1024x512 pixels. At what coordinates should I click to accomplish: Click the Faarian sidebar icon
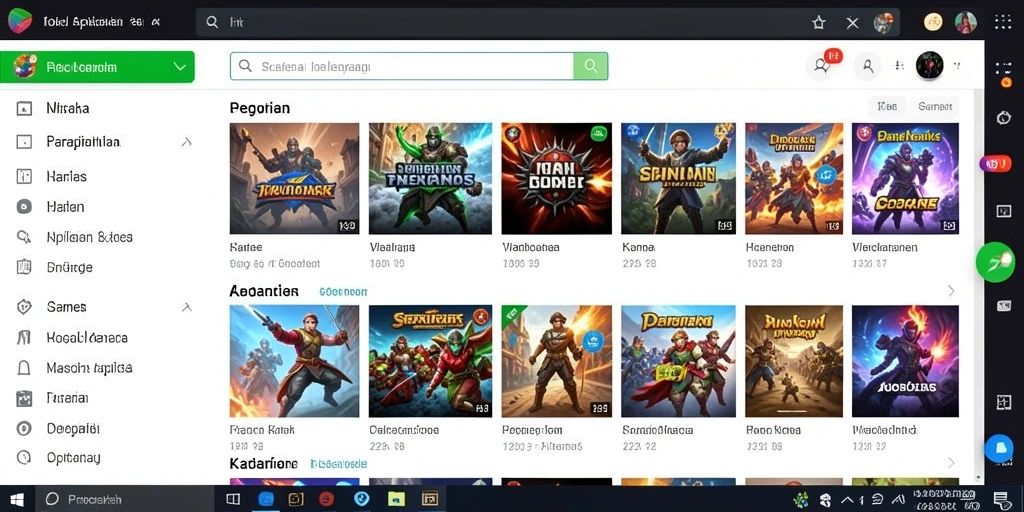tap(24, 398)
